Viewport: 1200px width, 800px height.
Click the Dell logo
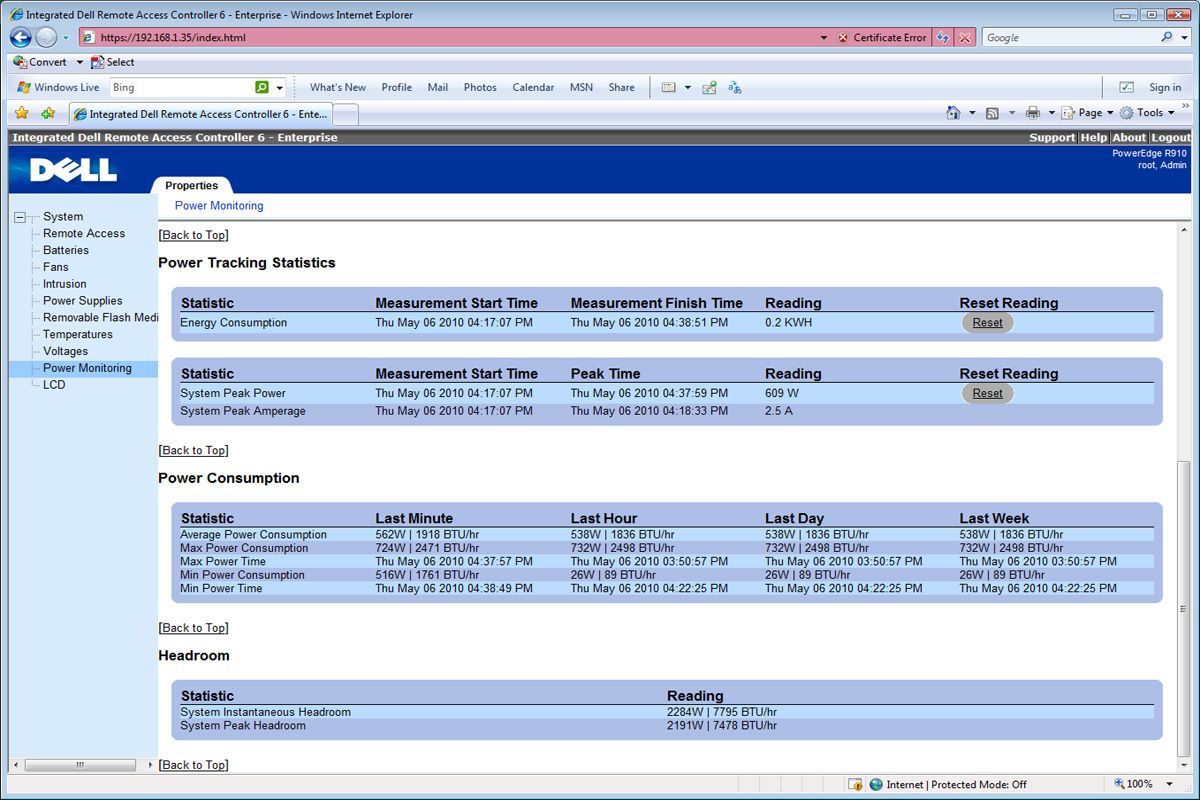tap(74, 171)
